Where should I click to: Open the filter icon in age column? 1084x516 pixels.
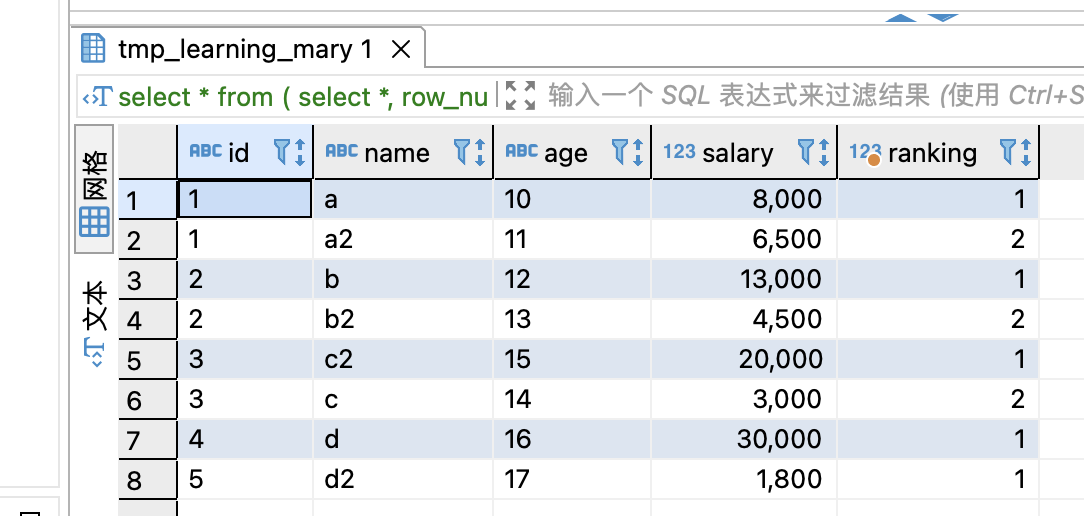pos(619,152)
